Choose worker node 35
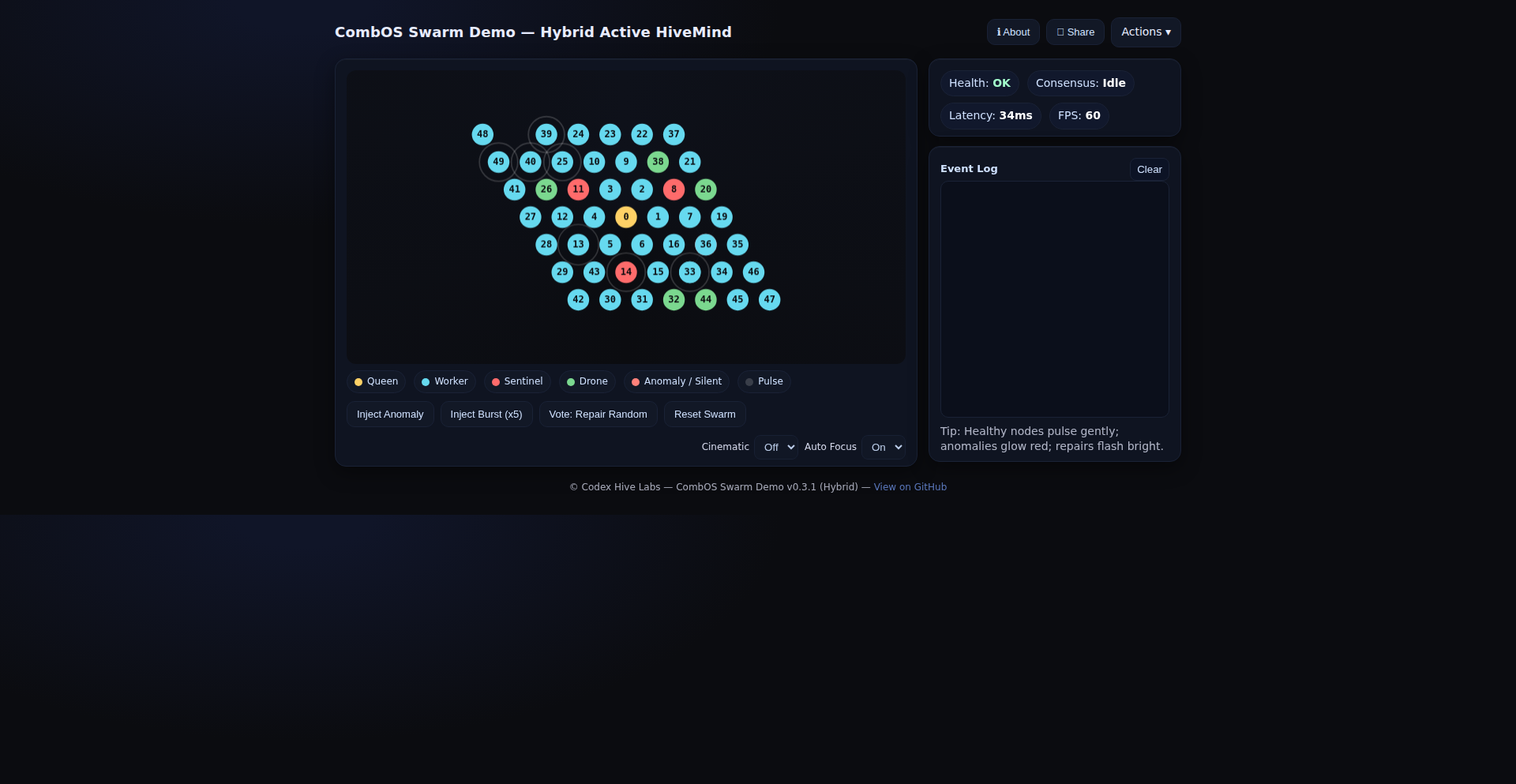The width and height of the screenshot is (1516, 784). [737, 245]
